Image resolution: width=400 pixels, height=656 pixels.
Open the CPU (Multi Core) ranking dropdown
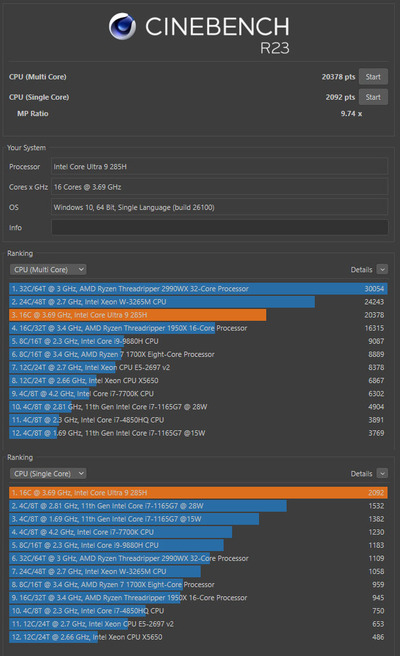[48, 269]
